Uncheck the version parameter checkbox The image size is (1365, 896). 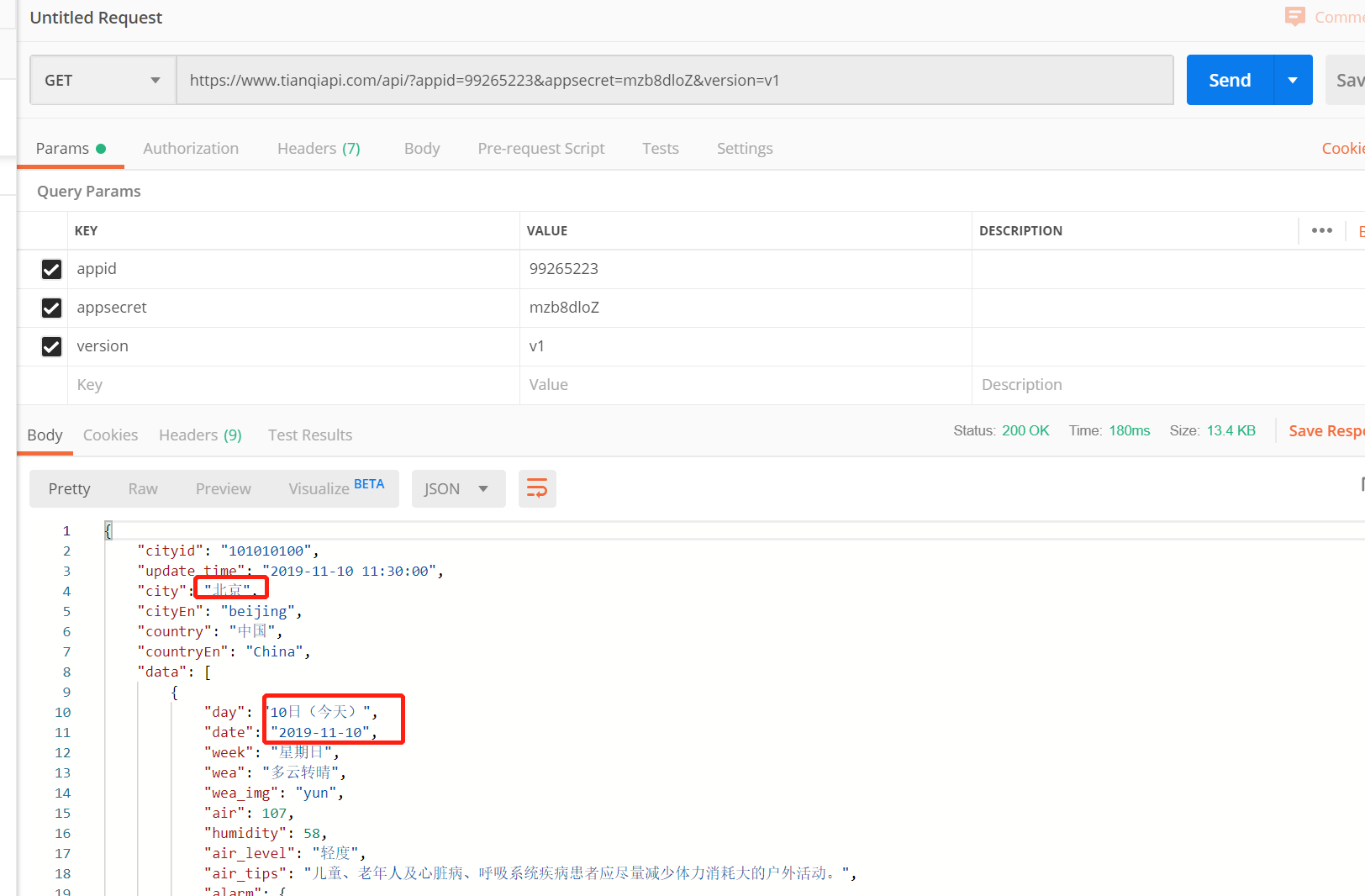pos(51,346)
